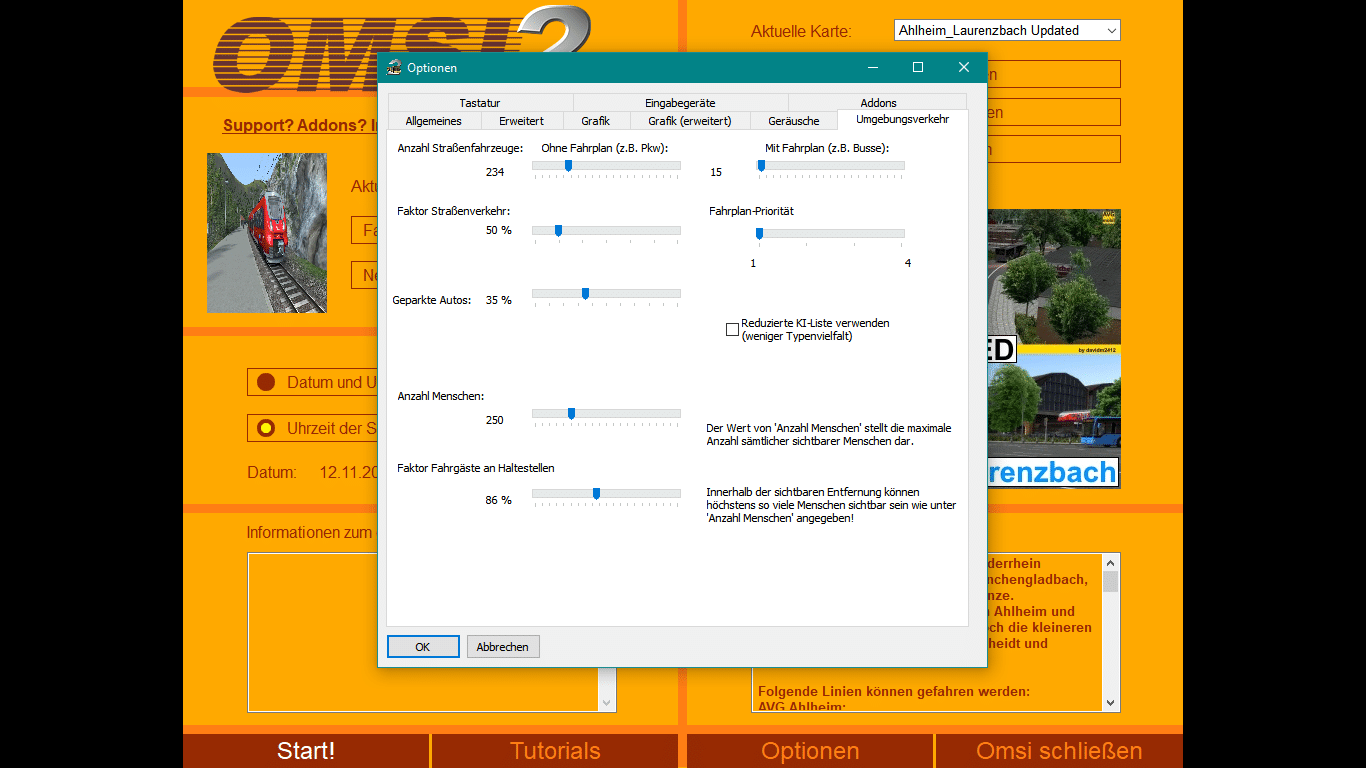Open the Aktuelle Karte dropdown
The width and height of the screenshot is (1366, 768).
coord(1006,31)
